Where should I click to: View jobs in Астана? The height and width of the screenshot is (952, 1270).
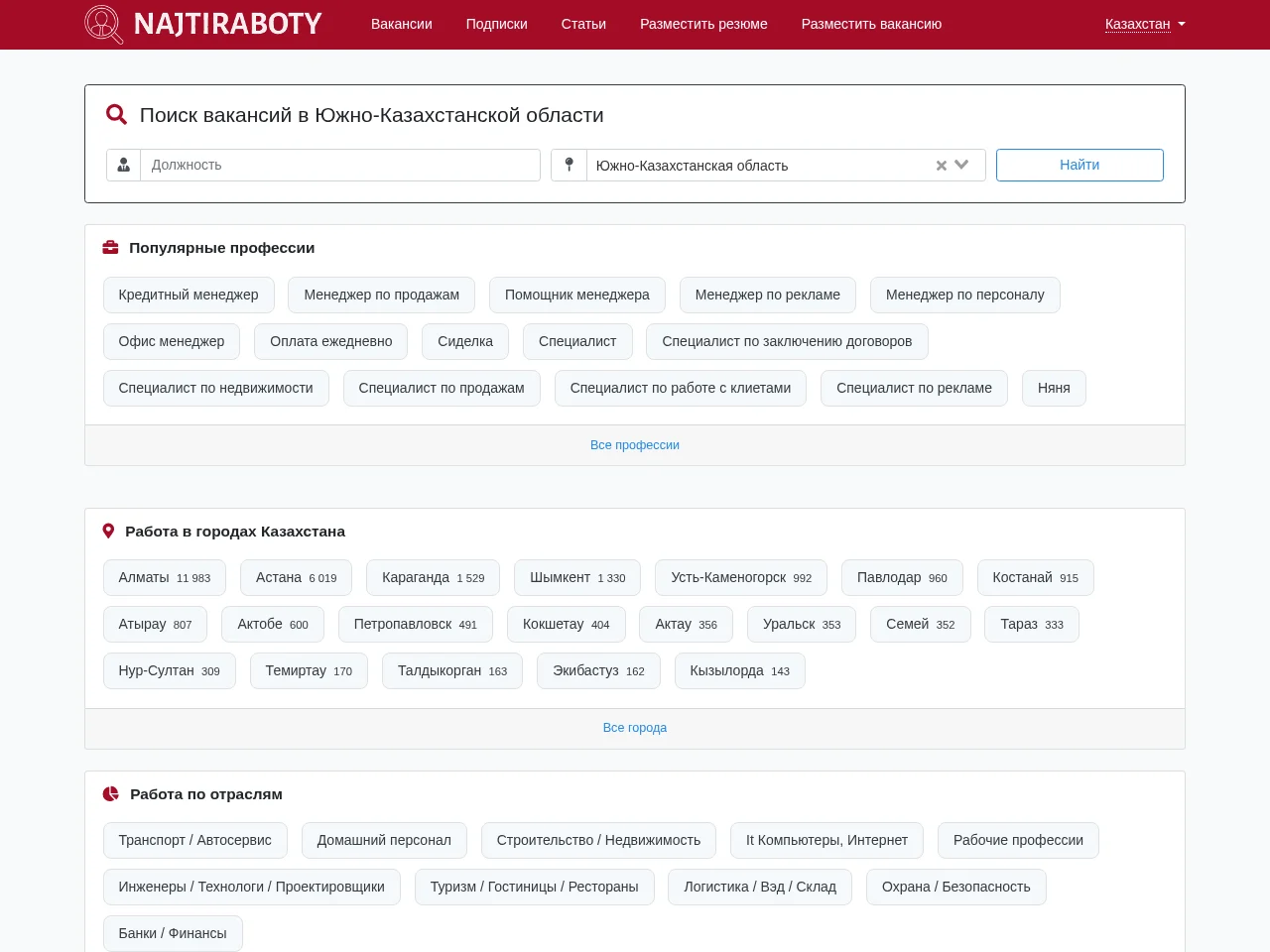click(297, 577)
